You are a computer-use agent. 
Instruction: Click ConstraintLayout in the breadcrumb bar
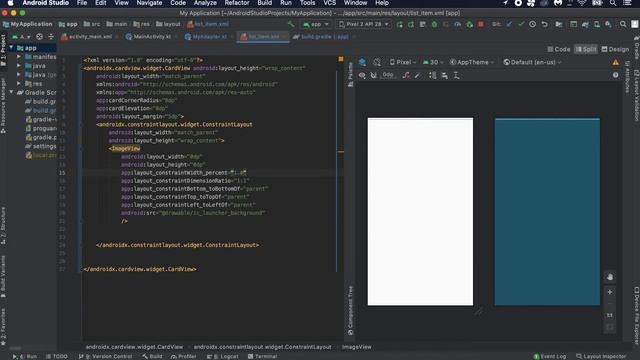coord(262,347)
